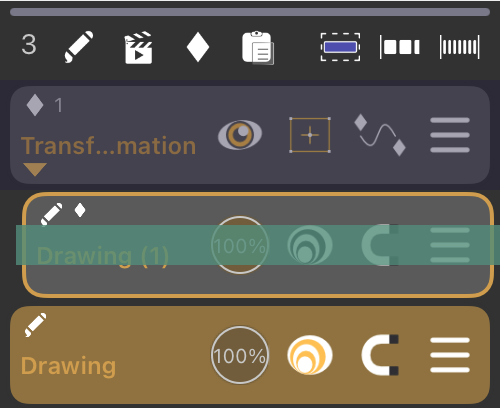Switch to the compact frame spacing view

tap(459, 47)
